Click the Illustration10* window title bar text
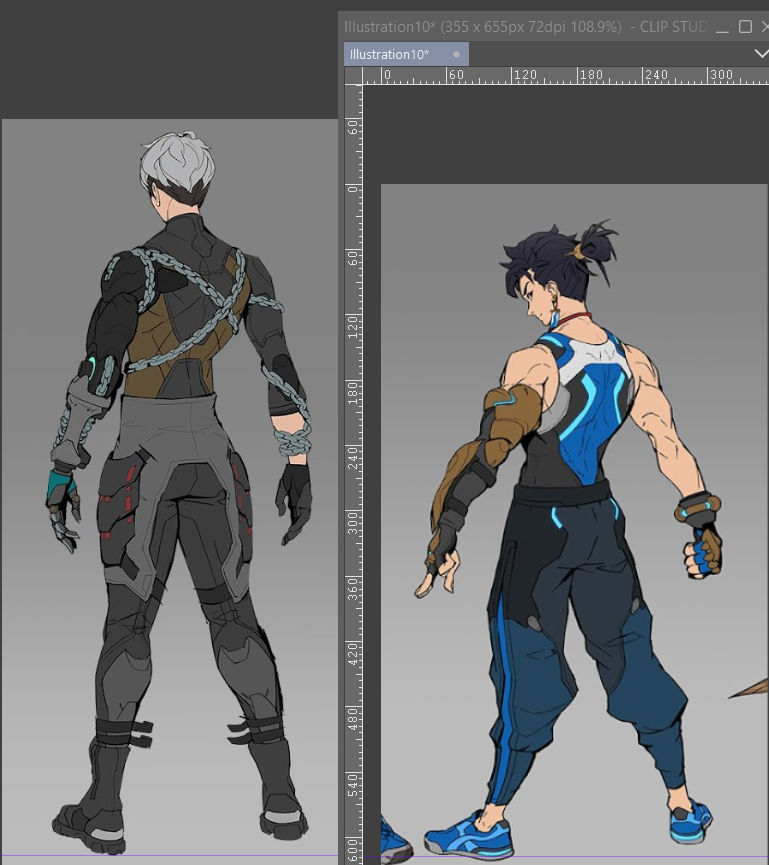769x865 pixels. pos(526,26)
